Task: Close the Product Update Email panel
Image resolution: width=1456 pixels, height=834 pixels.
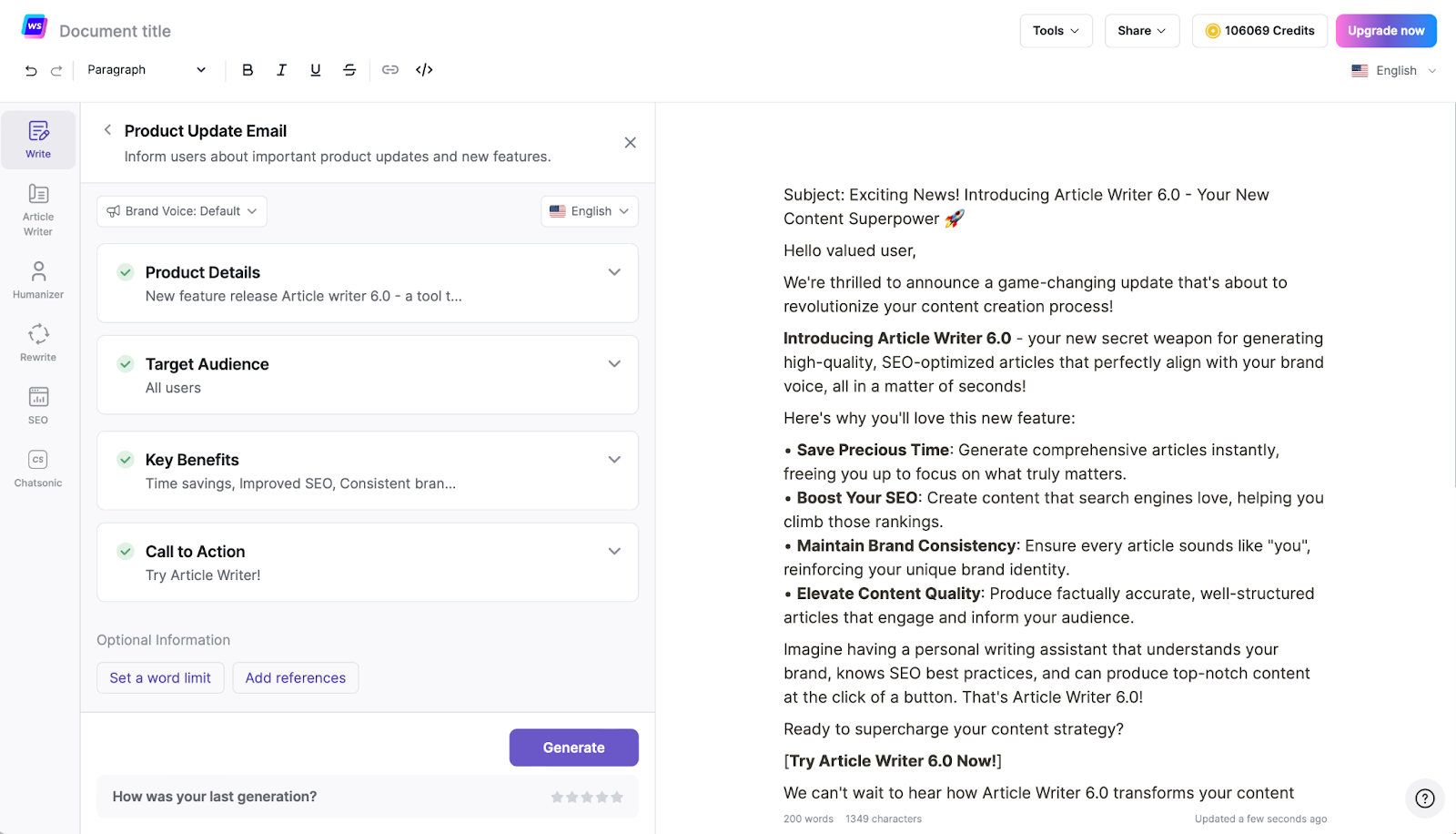Action: [630, 143]
